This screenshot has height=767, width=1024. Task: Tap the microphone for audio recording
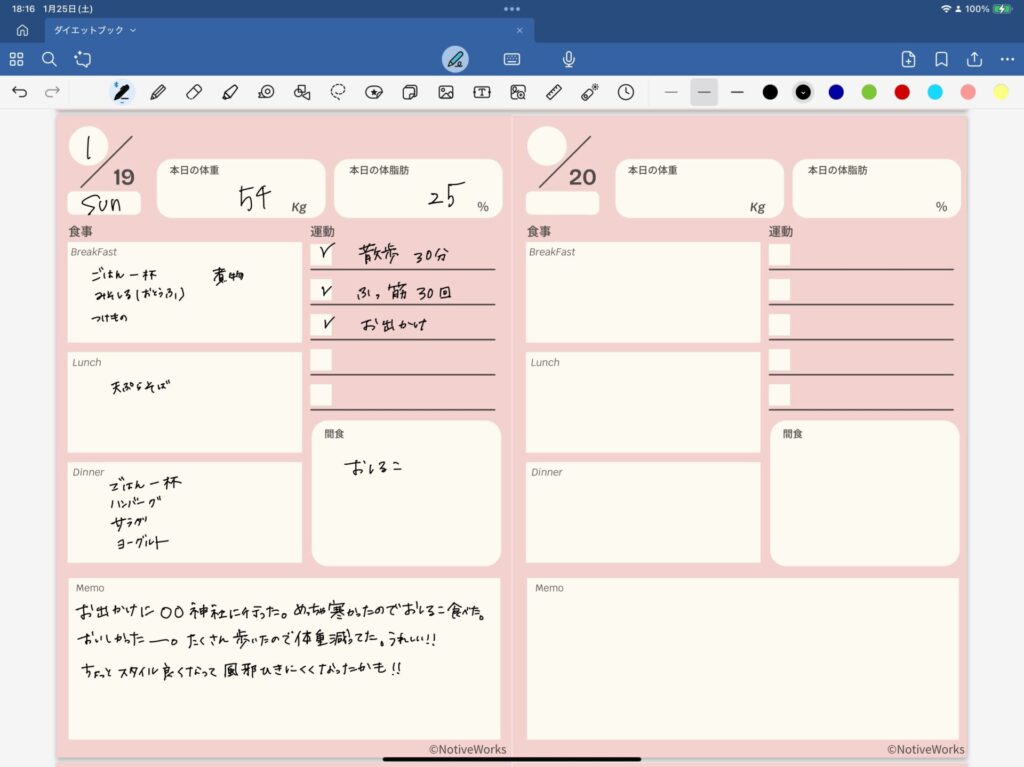567,59
